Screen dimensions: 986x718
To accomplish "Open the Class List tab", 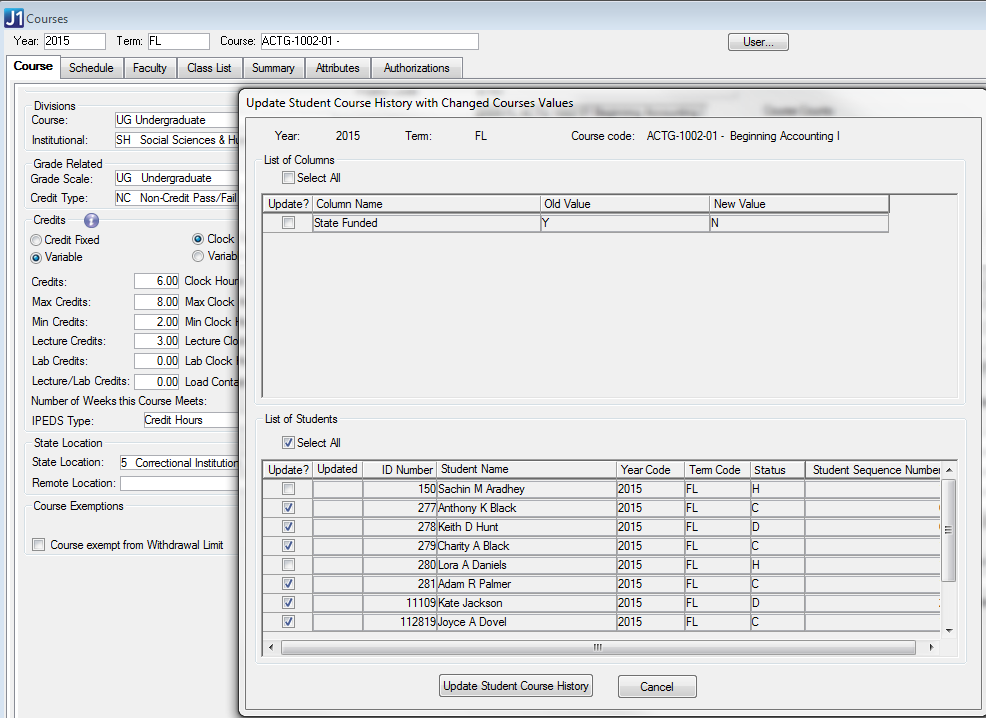I will point(209,68).
